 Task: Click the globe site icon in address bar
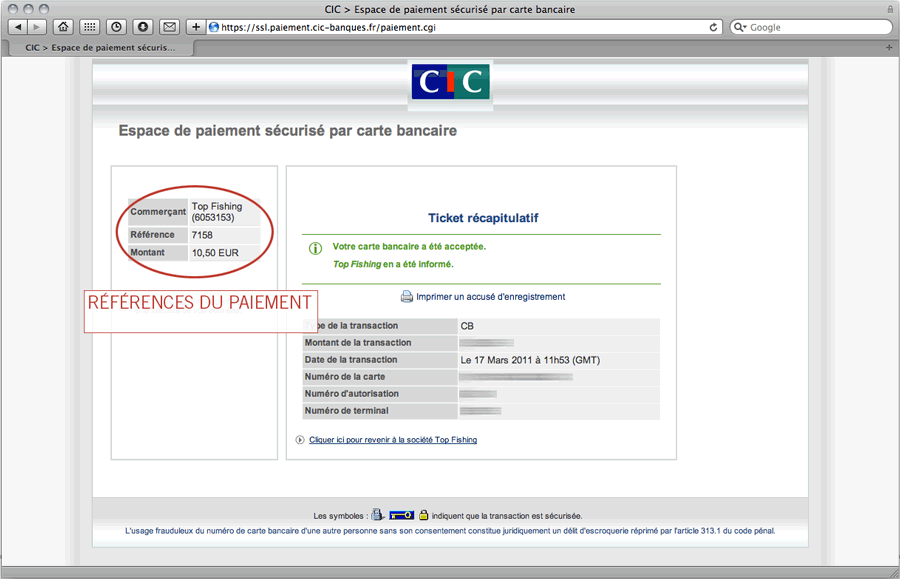click(214, 27)
